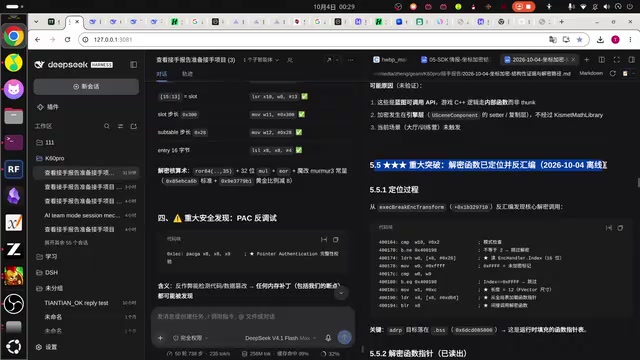This screenshot has height=360, width=640.
Task: Expand the 111 workspace folder
Action: [45, 142]
